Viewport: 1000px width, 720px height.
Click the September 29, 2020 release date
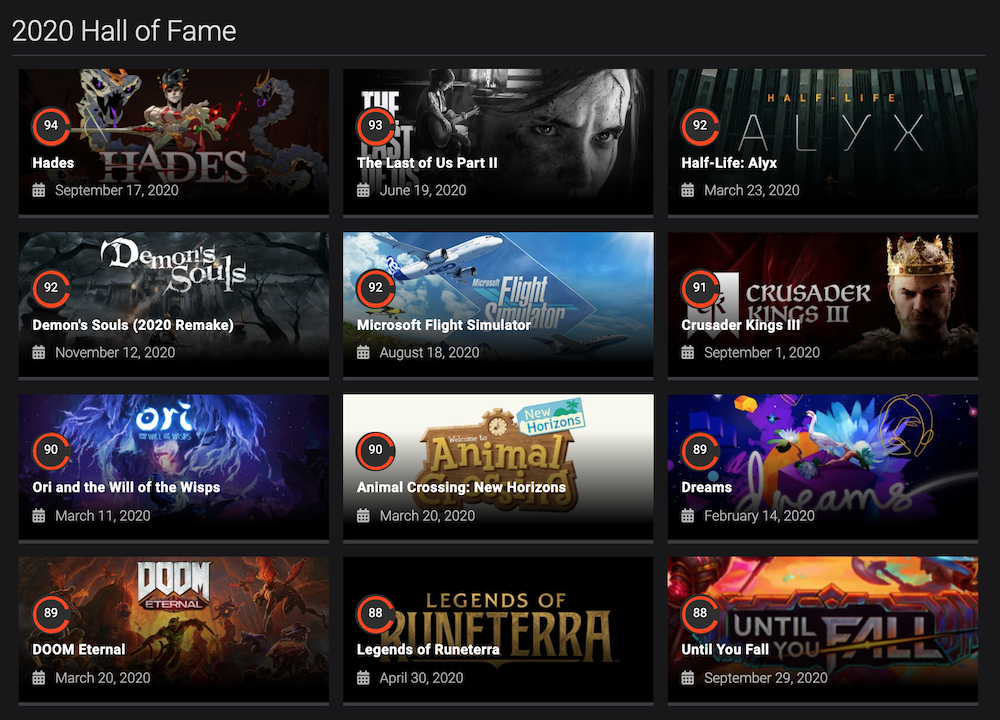tap(766, 678)
